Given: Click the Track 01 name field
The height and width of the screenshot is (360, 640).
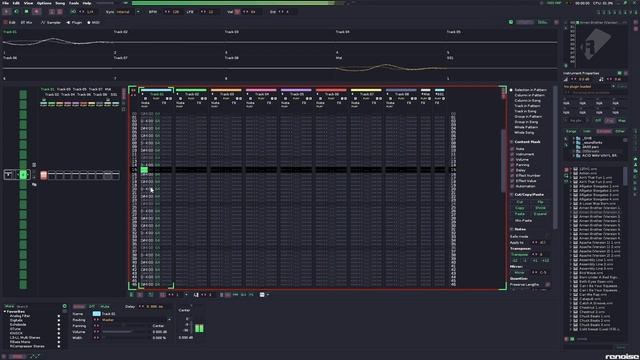Looking at the screenshot, I should click(135, 314).
